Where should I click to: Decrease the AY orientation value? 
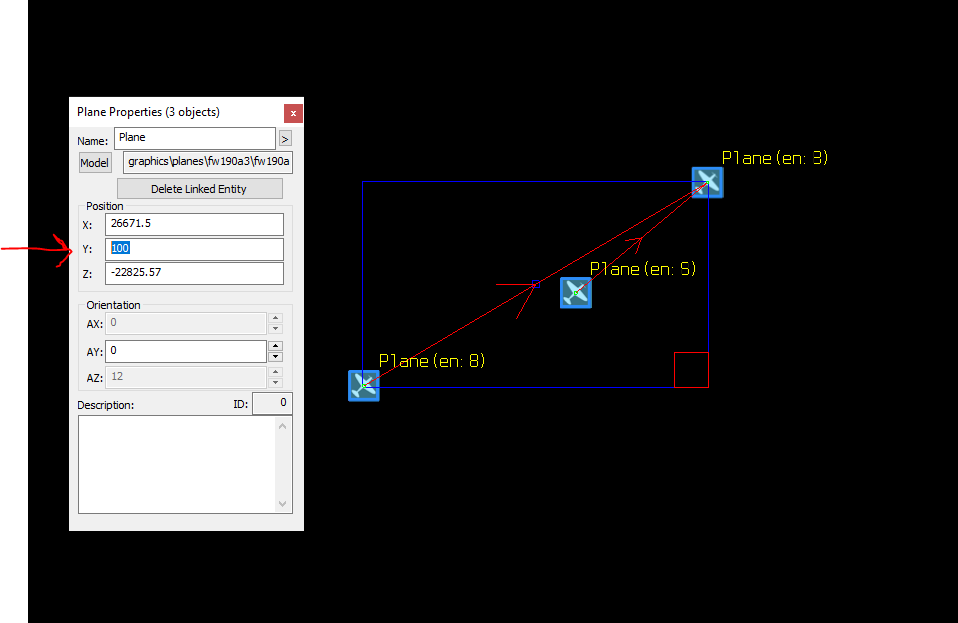coord(276,357)
